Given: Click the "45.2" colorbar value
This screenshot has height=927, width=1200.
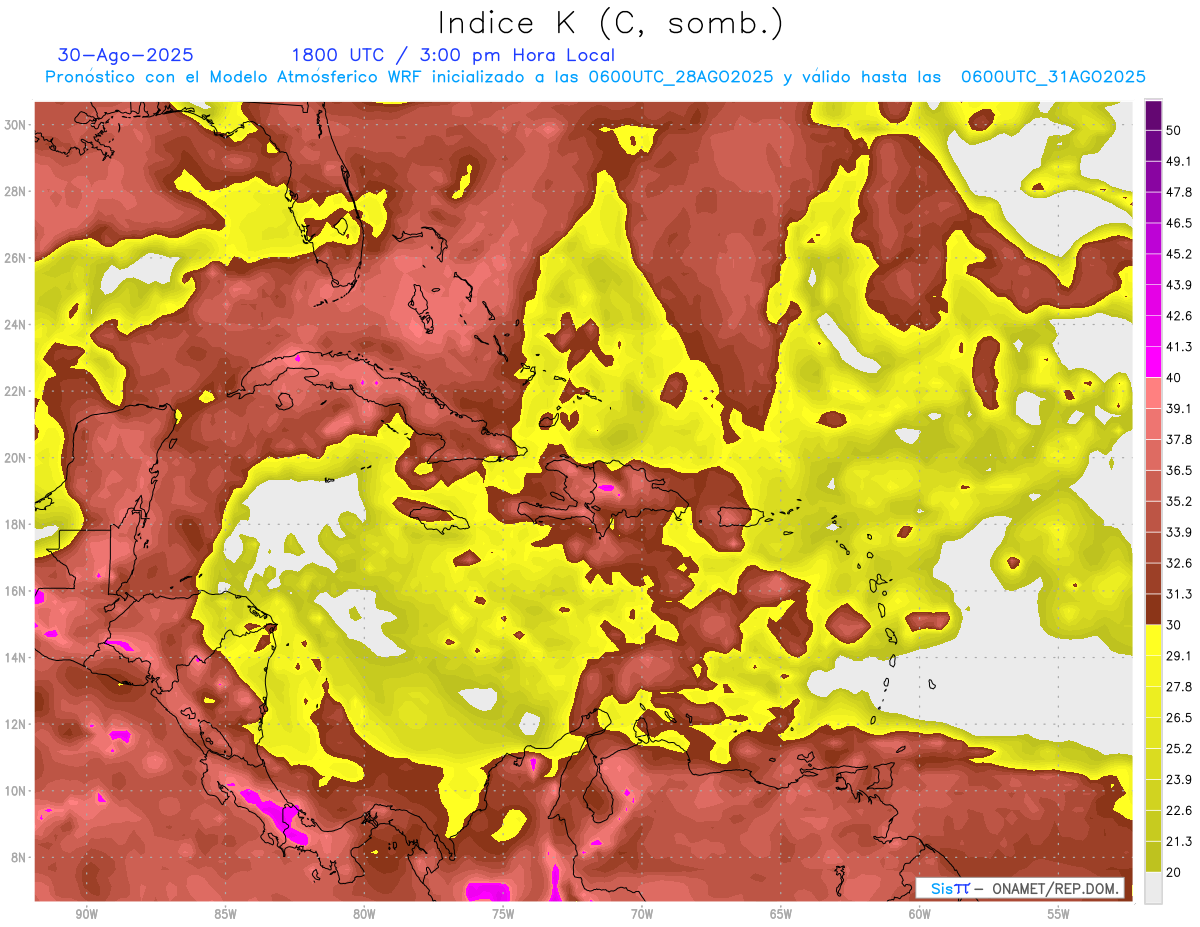Looking at the screenshot, I should pos(1178,254).
